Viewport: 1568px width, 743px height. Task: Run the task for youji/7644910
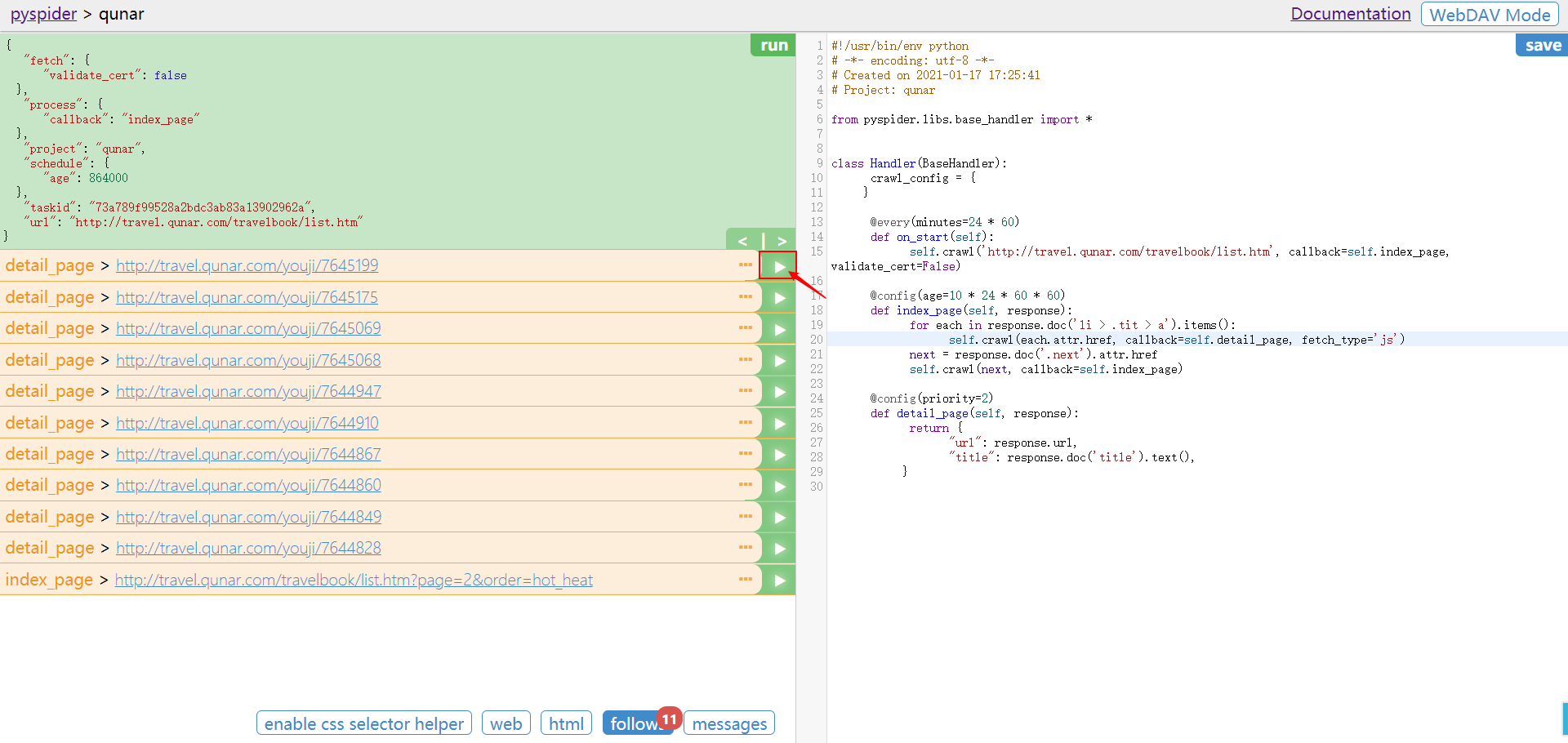pyautogui.click(x=778, y=424)
